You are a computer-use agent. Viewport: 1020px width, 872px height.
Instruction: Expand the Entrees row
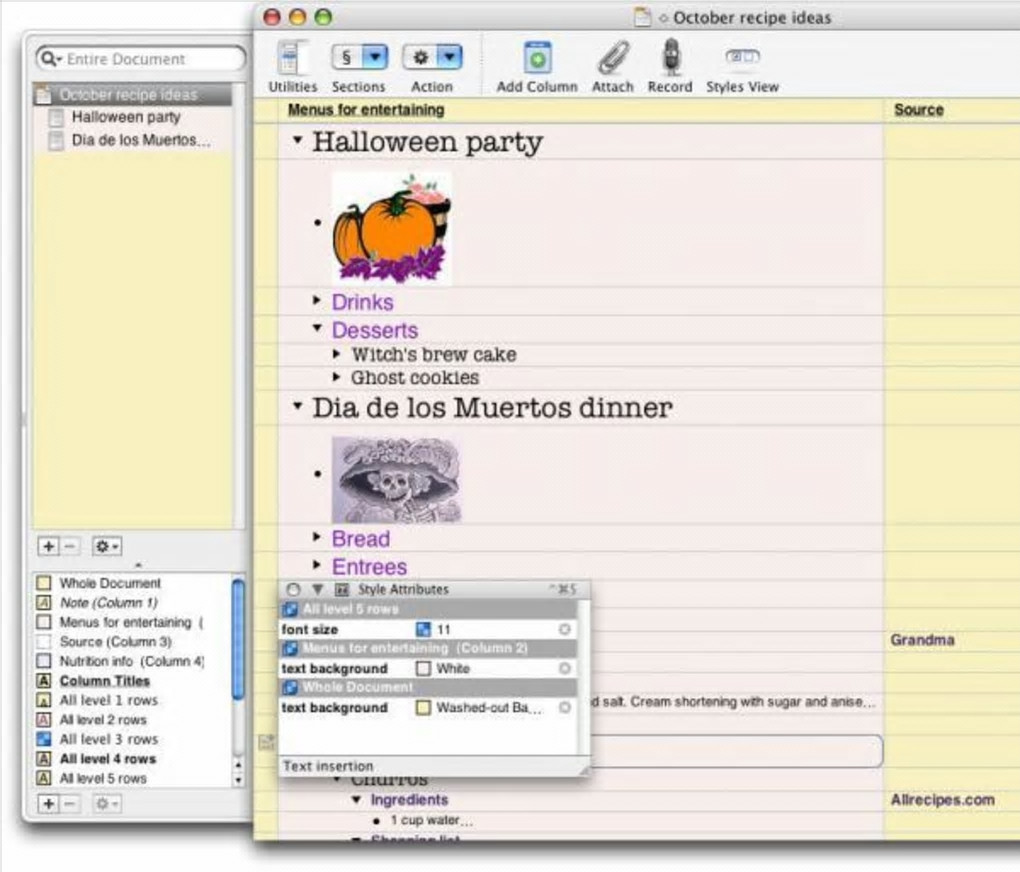point(317,565)
